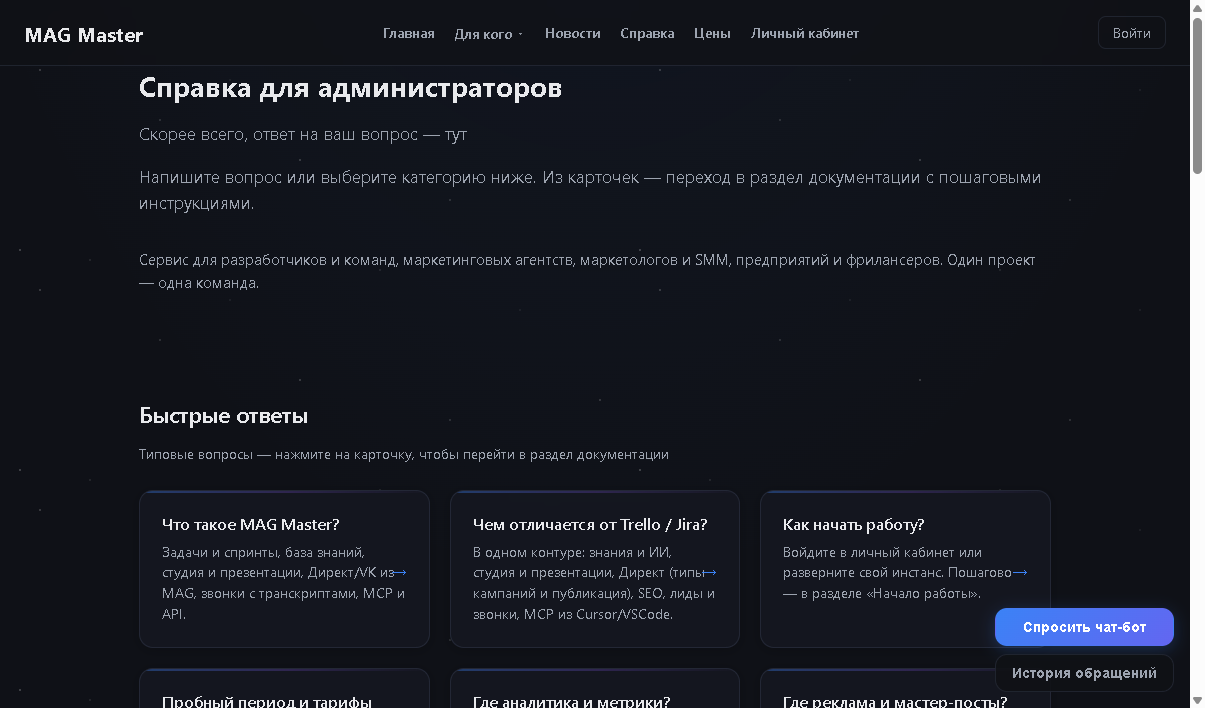Click arrow icon in 'Что такое MAG Master?' card
This screenshot has width=1205, height=708.
399,573
